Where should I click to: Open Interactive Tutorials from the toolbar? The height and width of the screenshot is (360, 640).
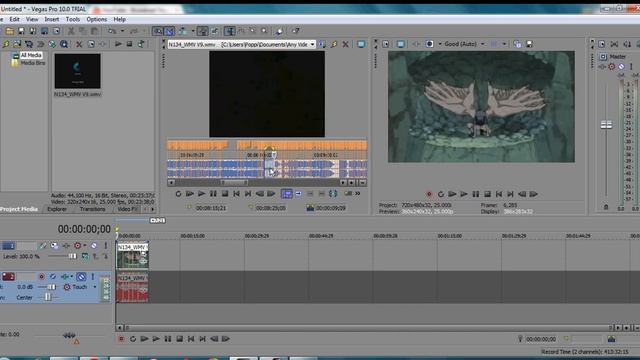[x=279, y=31]
